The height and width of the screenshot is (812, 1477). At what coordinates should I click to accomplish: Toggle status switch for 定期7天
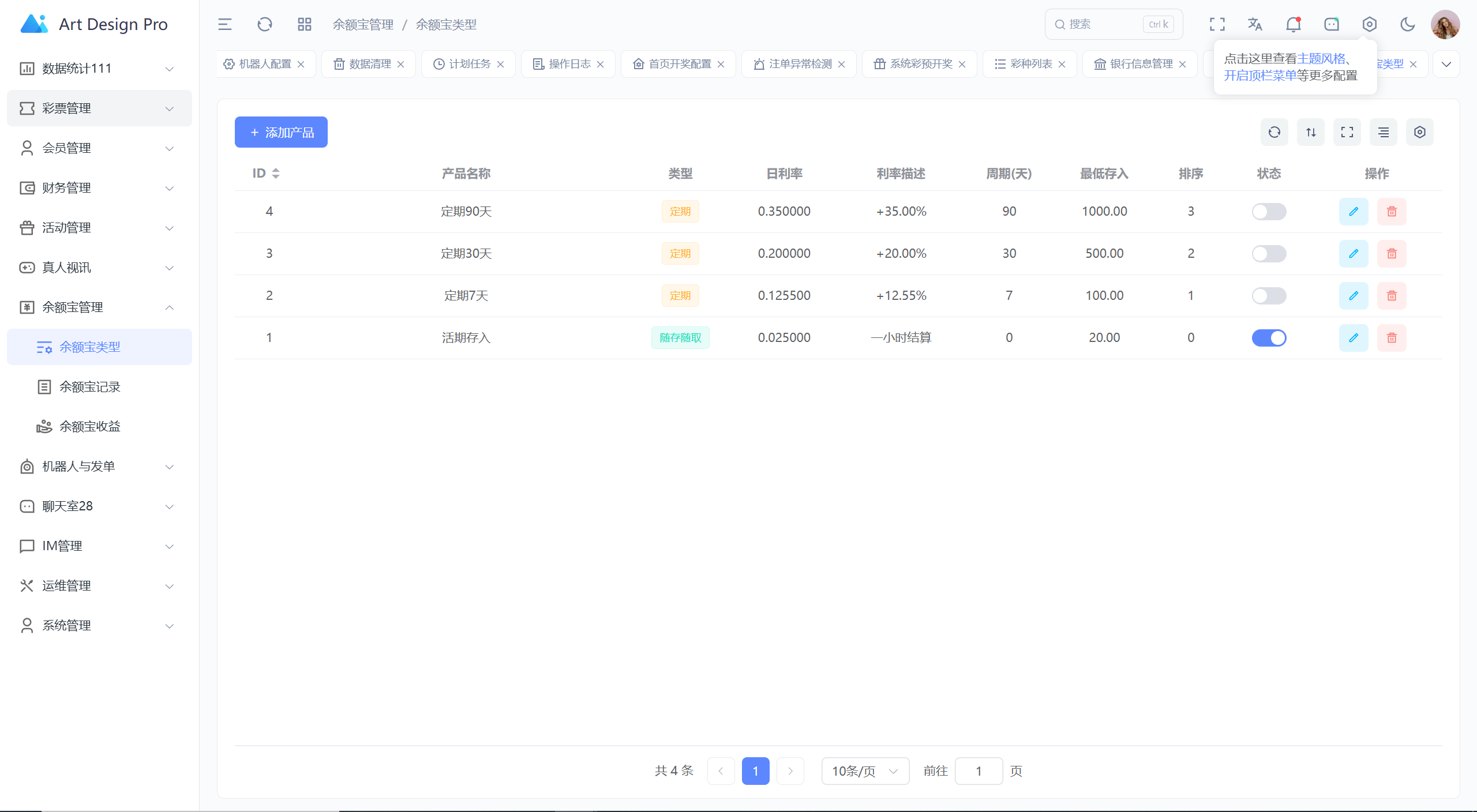tap(1269, 296)
